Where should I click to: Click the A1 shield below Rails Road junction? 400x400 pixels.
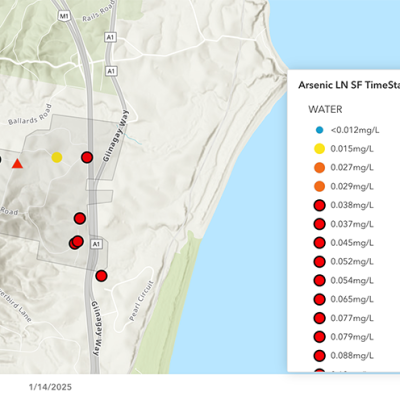point(111,71)
